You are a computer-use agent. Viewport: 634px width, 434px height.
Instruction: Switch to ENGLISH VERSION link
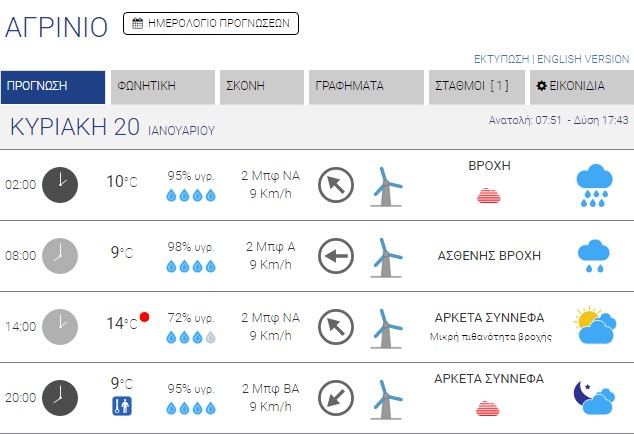pos(583,59)
